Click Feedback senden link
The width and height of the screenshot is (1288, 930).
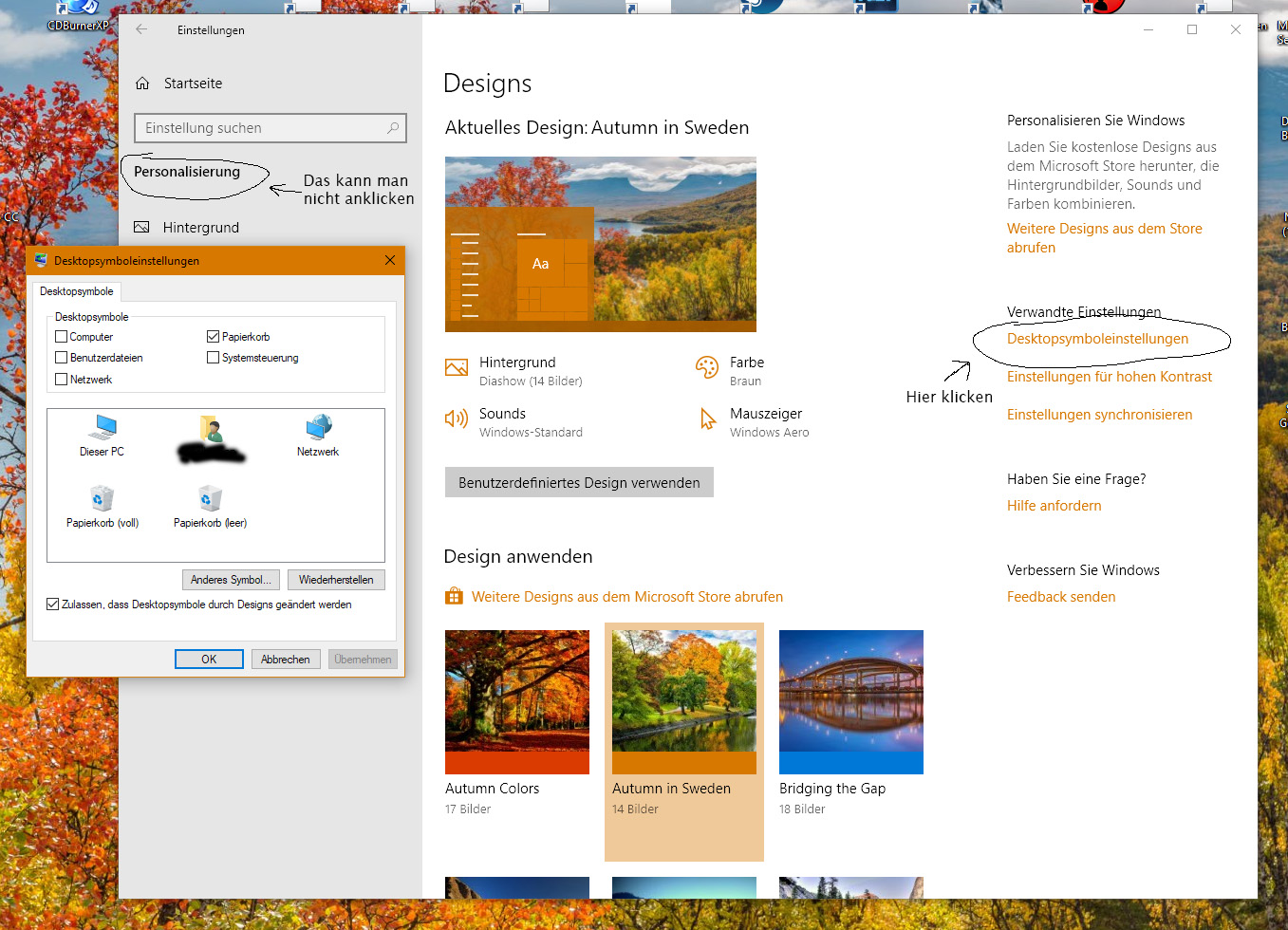pos(1061,597)
